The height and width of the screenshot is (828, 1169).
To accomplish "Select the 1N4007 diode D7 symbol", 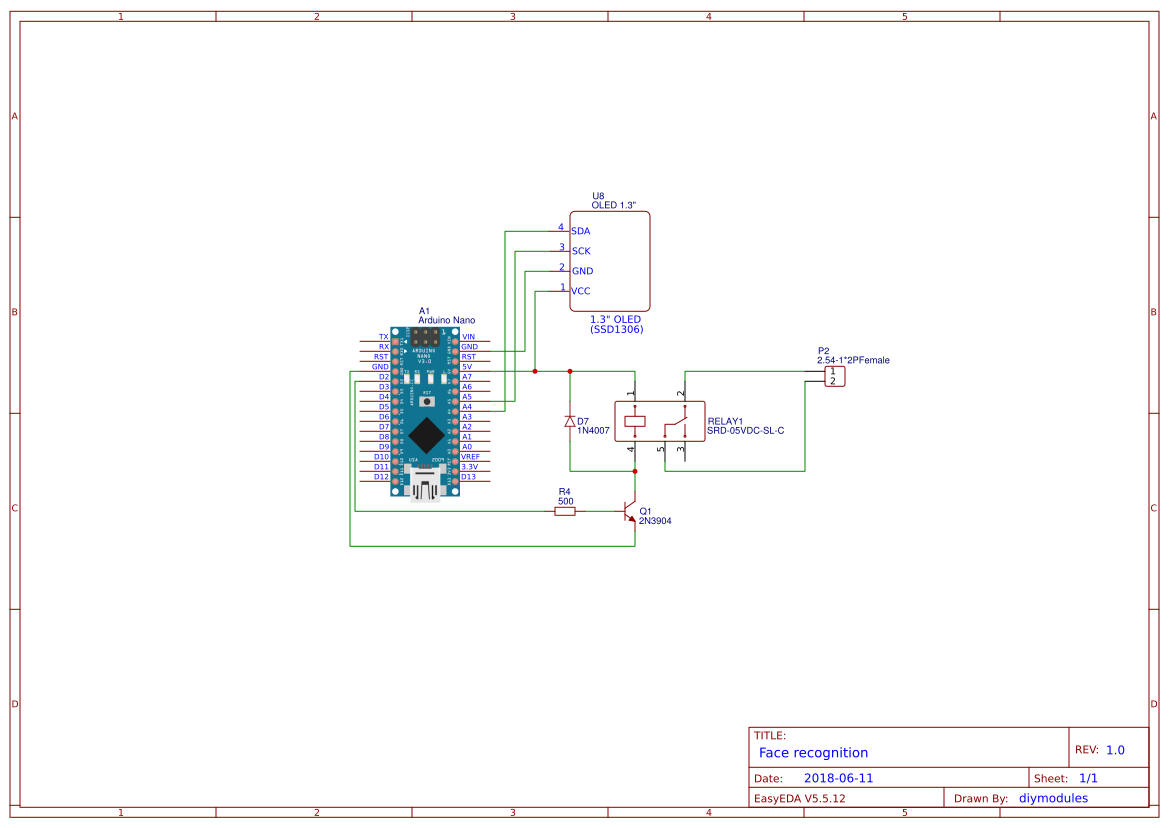I will tap(570, 421).
